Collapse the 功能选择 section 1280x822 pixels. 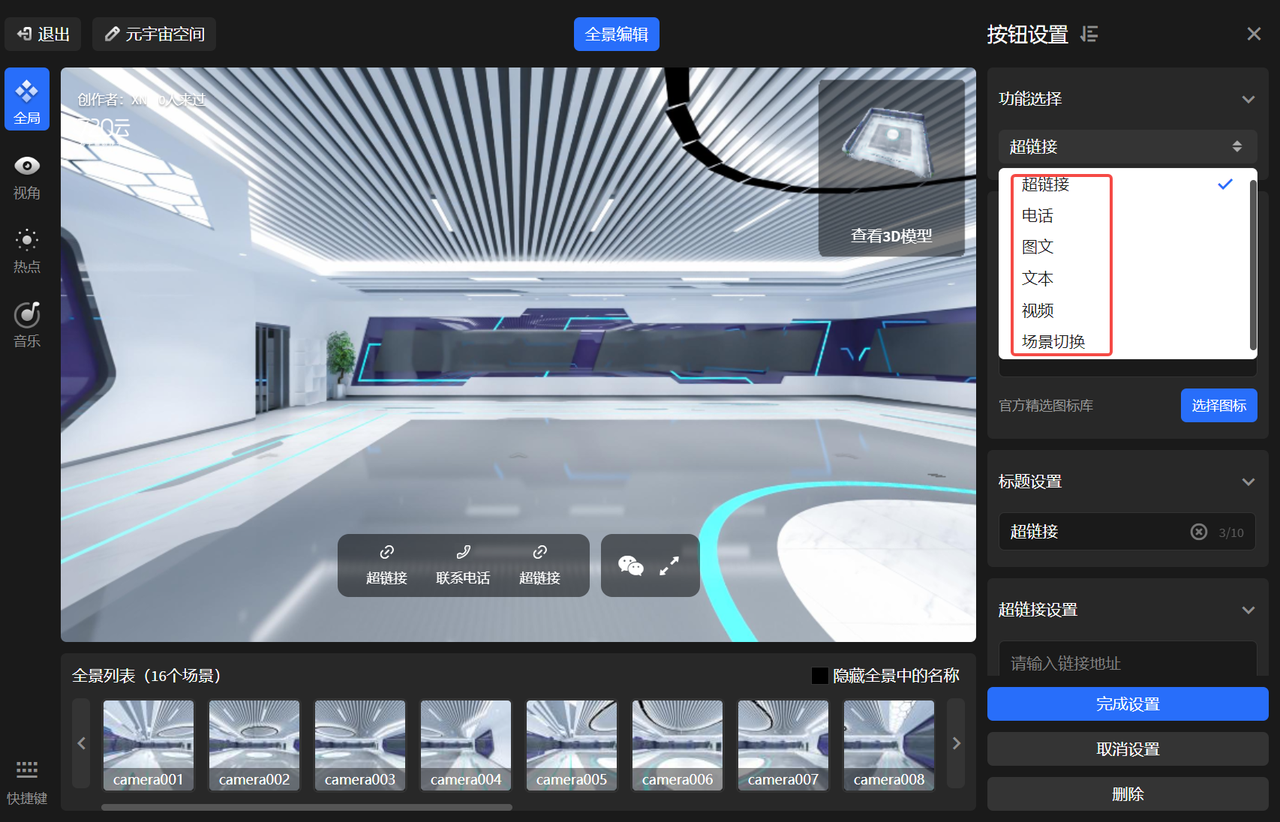tap(1248, 99)
